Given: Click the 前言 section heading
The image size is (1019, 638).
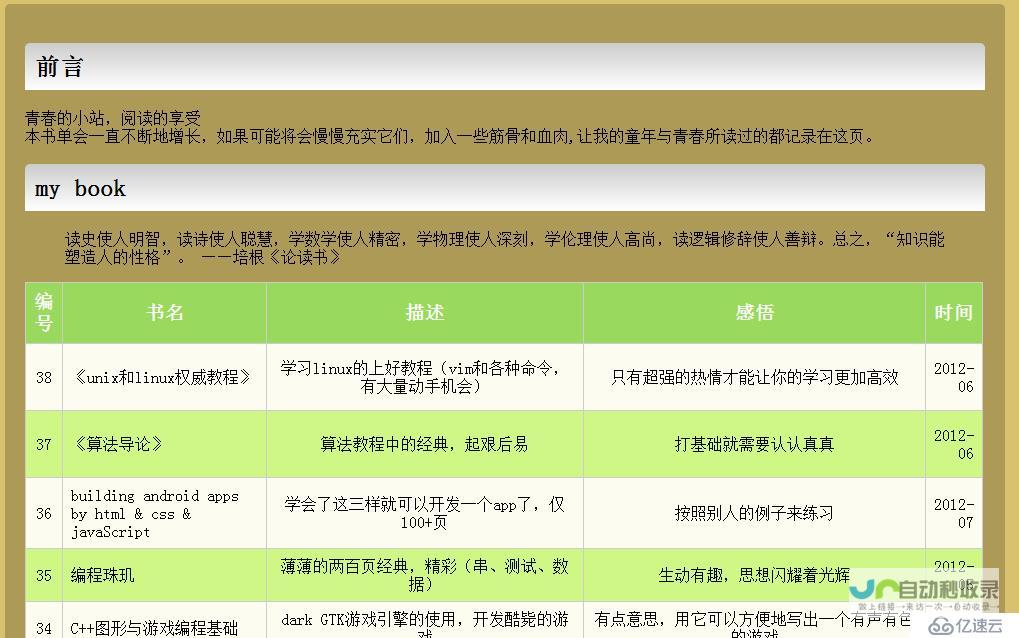Looking at the screenshot, I should tap(504, 67).
